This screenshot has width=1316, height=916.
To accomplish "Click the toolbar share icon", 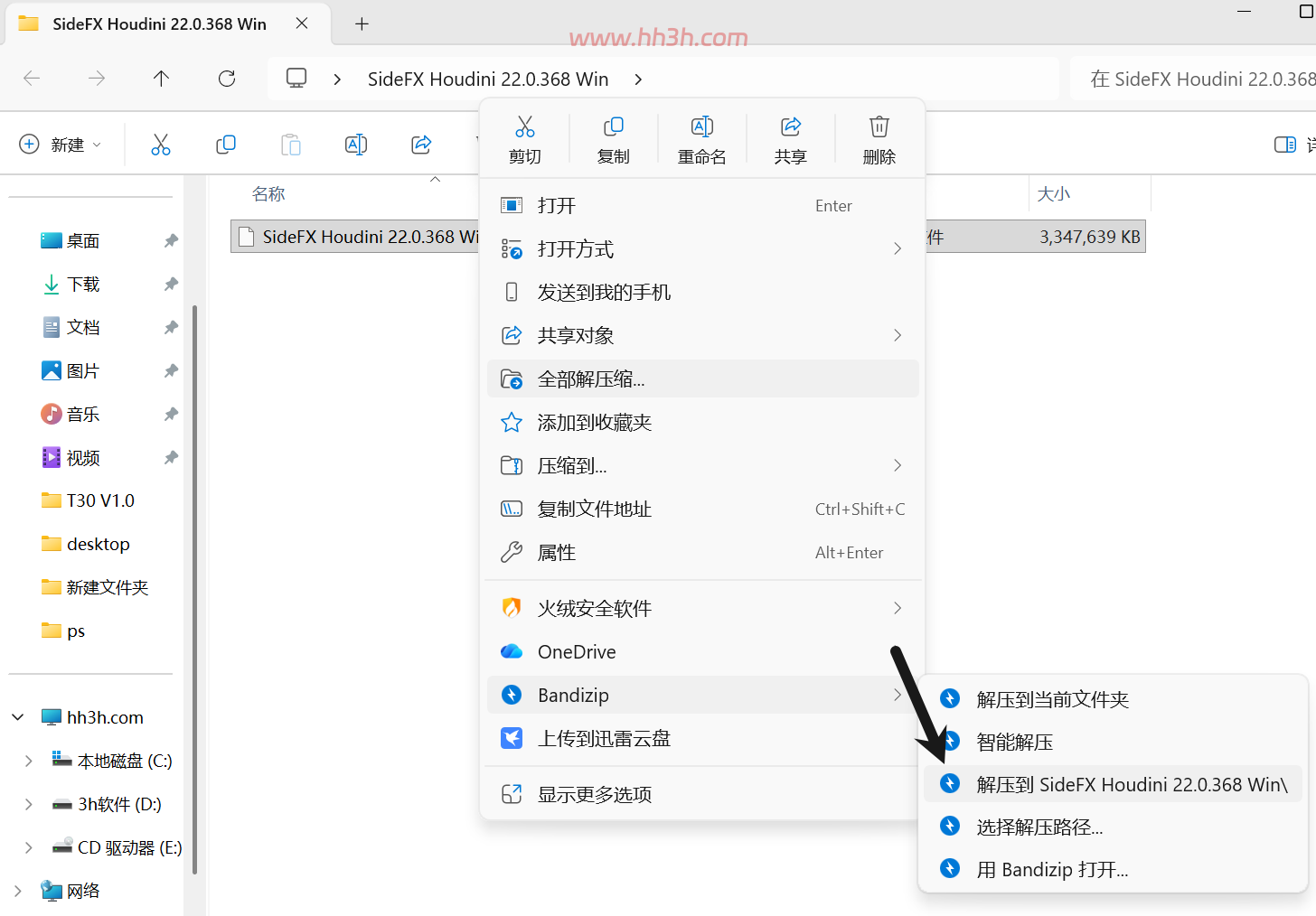I will tap(421, 145).
